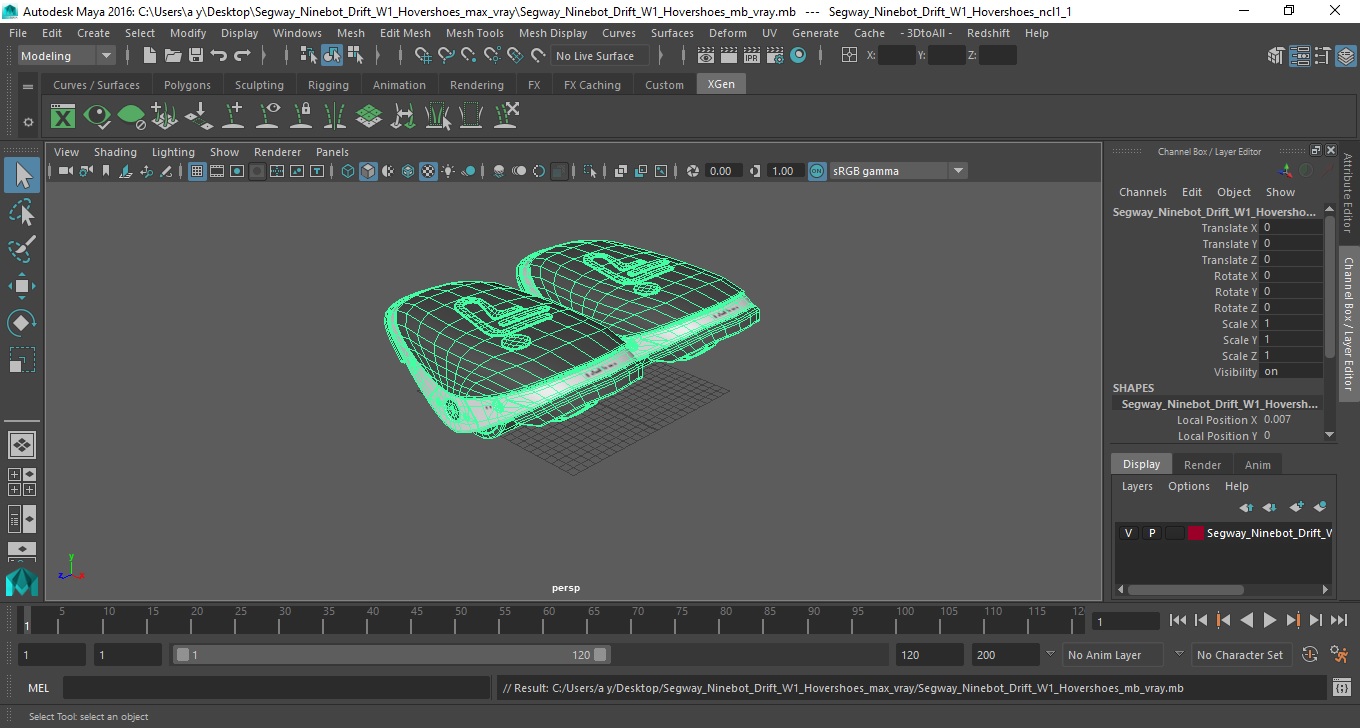Switch to the Rigging shelf tab
Viewport: 1360px width, 728px height.
coord(328,85)
